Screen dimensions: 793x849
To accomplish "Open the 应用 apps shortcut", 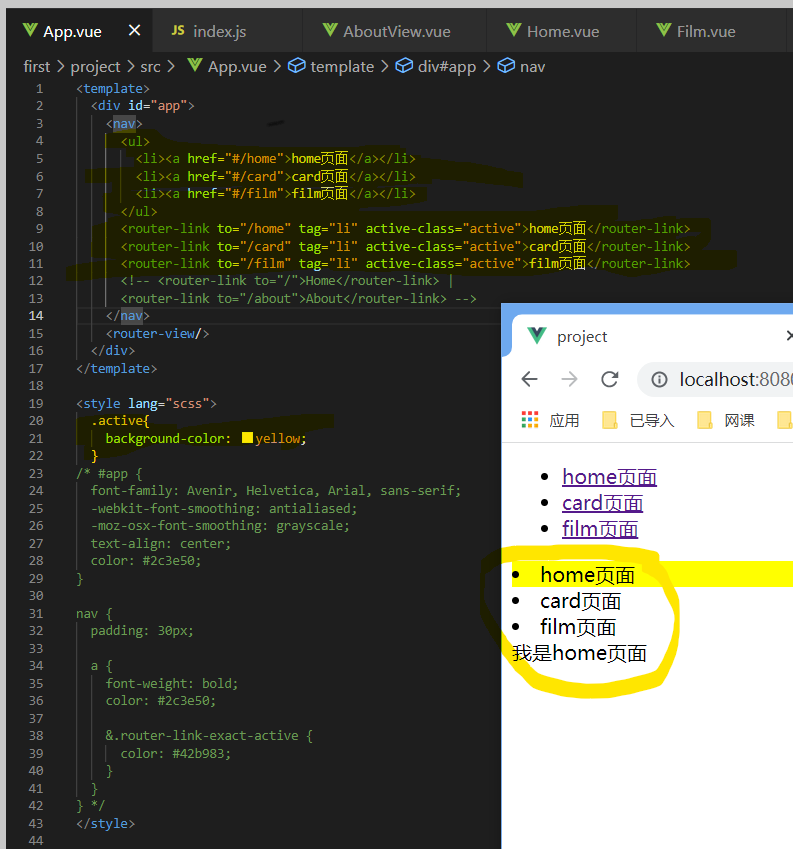I will click(550, 420).
